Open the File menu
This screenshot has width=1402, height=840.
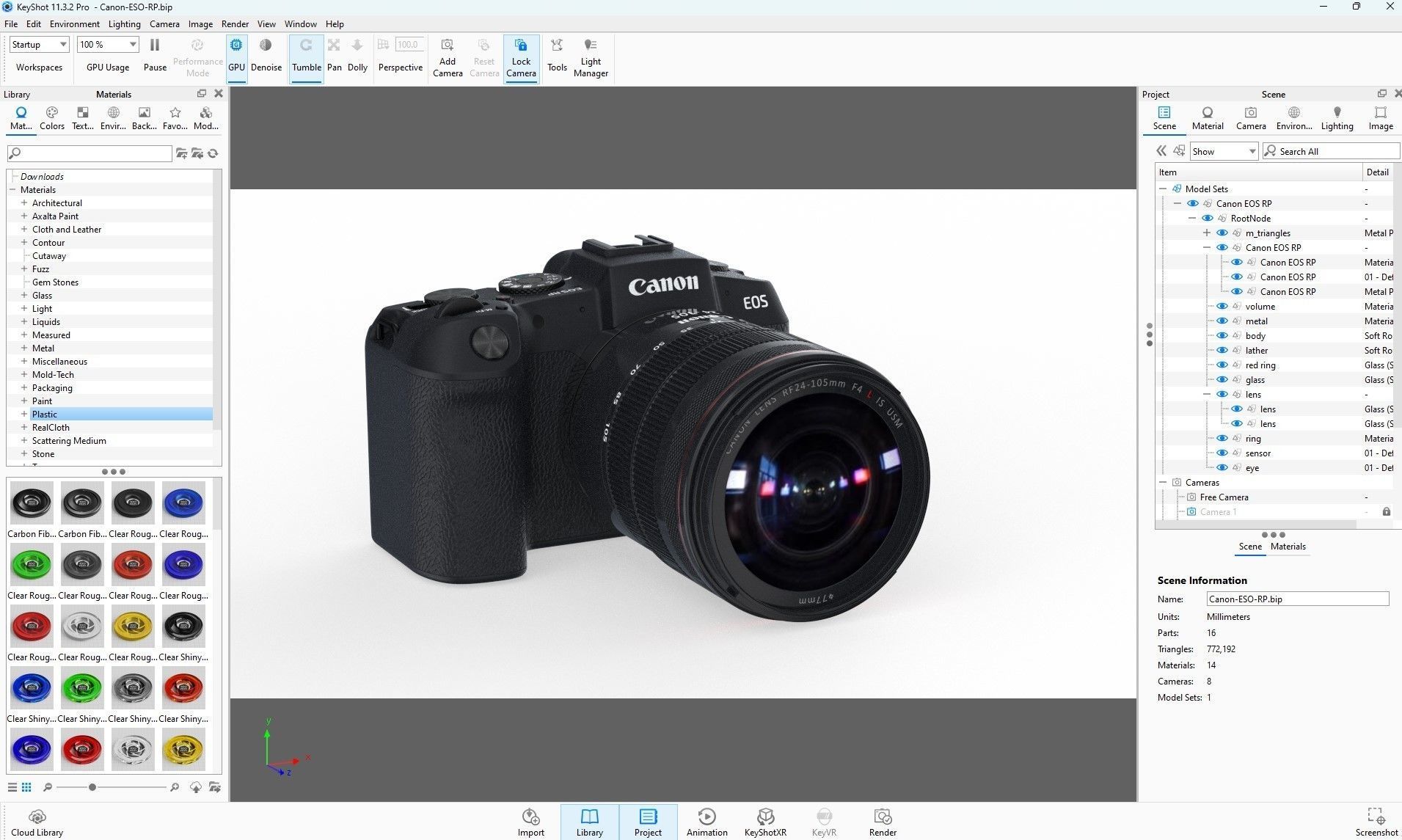[x=11, y=24]
